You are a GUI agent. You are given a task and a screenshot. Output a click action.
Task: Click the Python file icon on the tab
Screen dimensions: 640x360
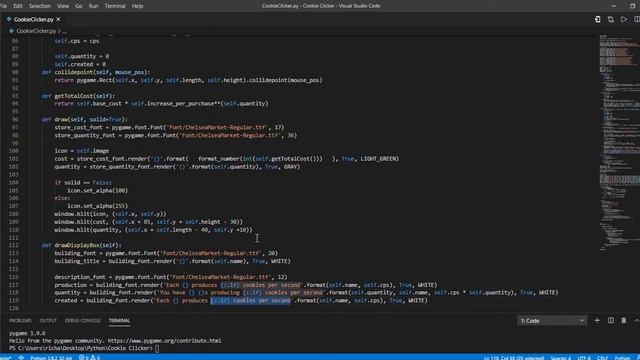[x=9, y=19]
